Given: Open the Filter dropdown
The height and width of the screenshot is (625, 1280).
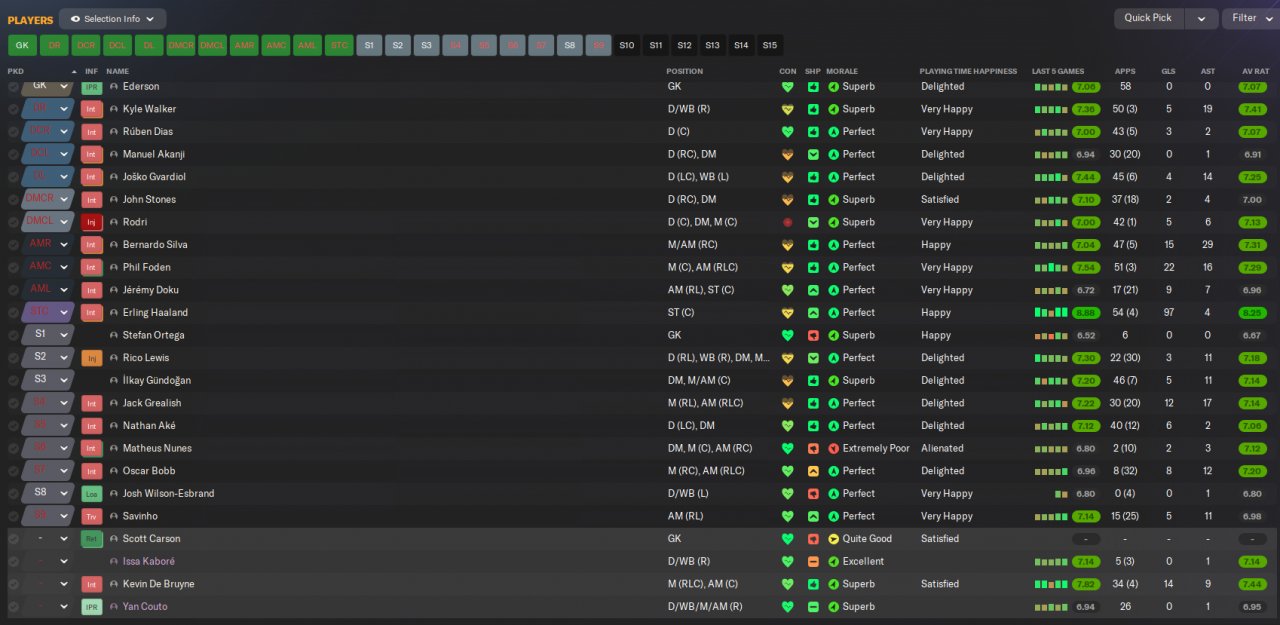Looking at the screenshot, I should click(1250, 18).
